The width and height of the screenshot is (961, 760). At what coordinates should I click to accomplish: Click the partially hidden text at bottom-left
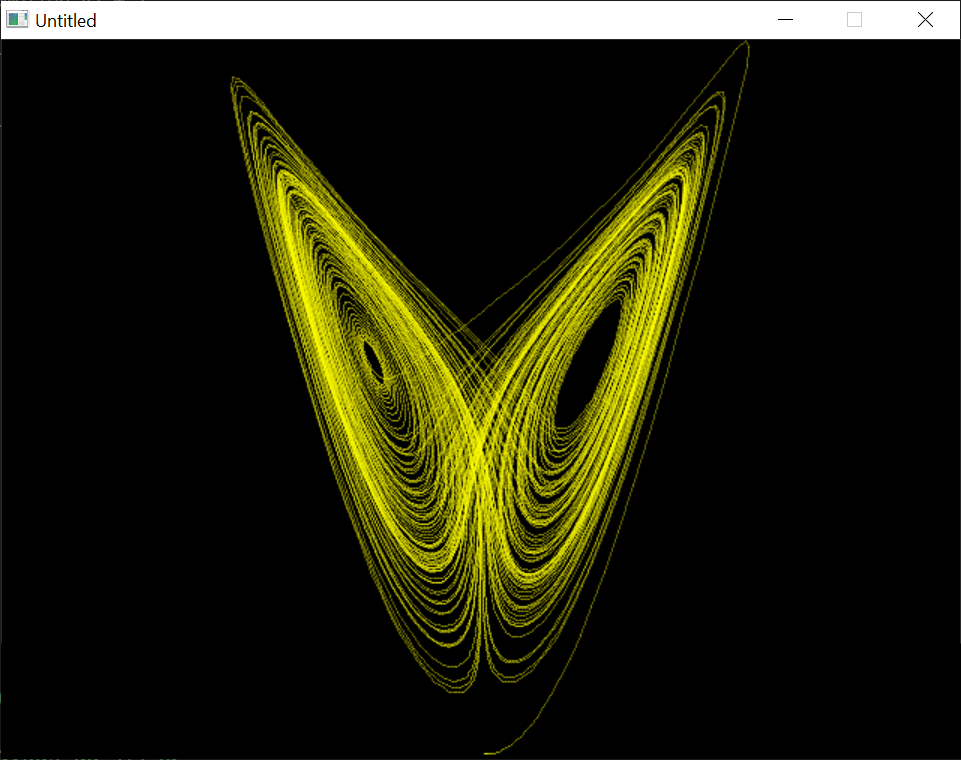90,756
